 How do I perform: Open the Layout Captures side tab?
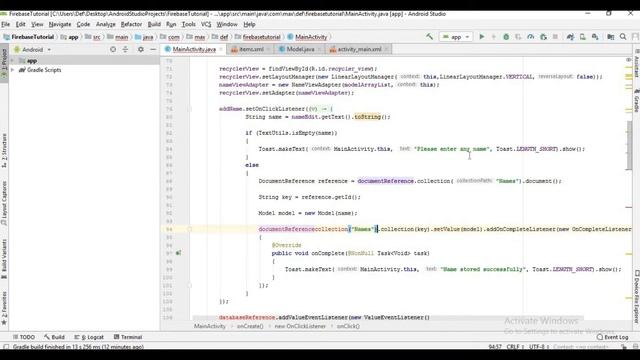[4, 203]
